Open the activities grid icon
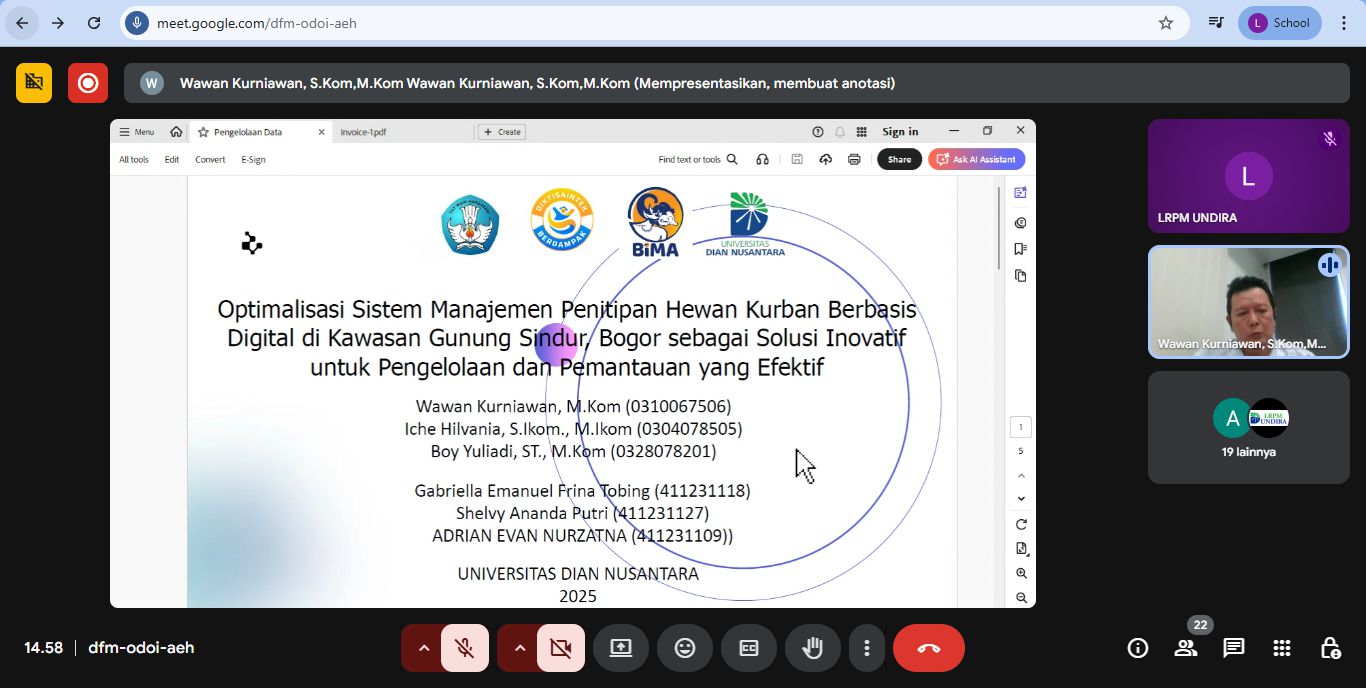This screenshot has height=688, width=1366. pos(1282,648)
